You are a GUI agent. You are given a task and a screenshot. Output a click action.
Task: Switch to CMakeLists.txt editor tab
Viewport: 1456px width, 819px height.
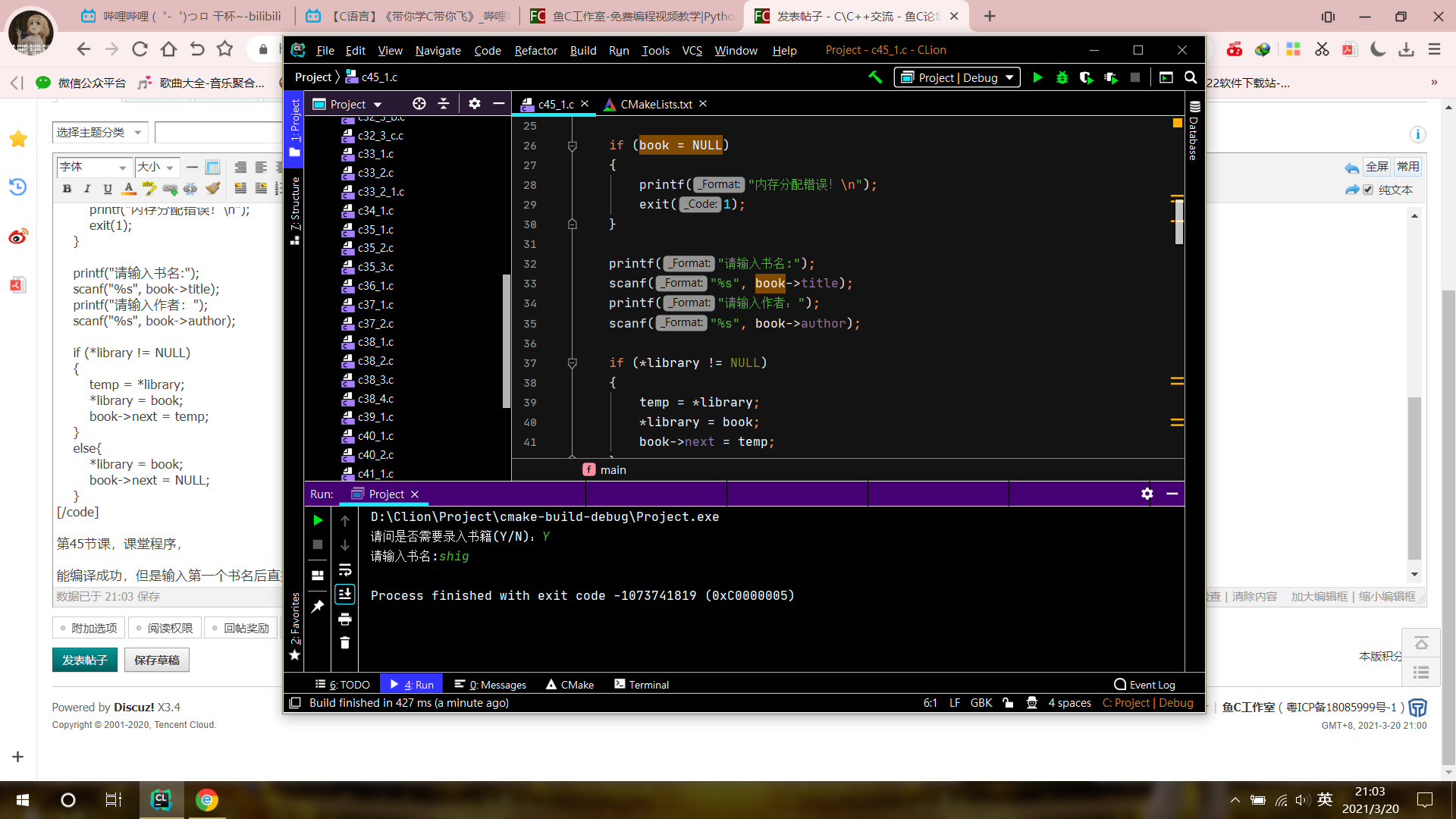[x=655, y=104]
